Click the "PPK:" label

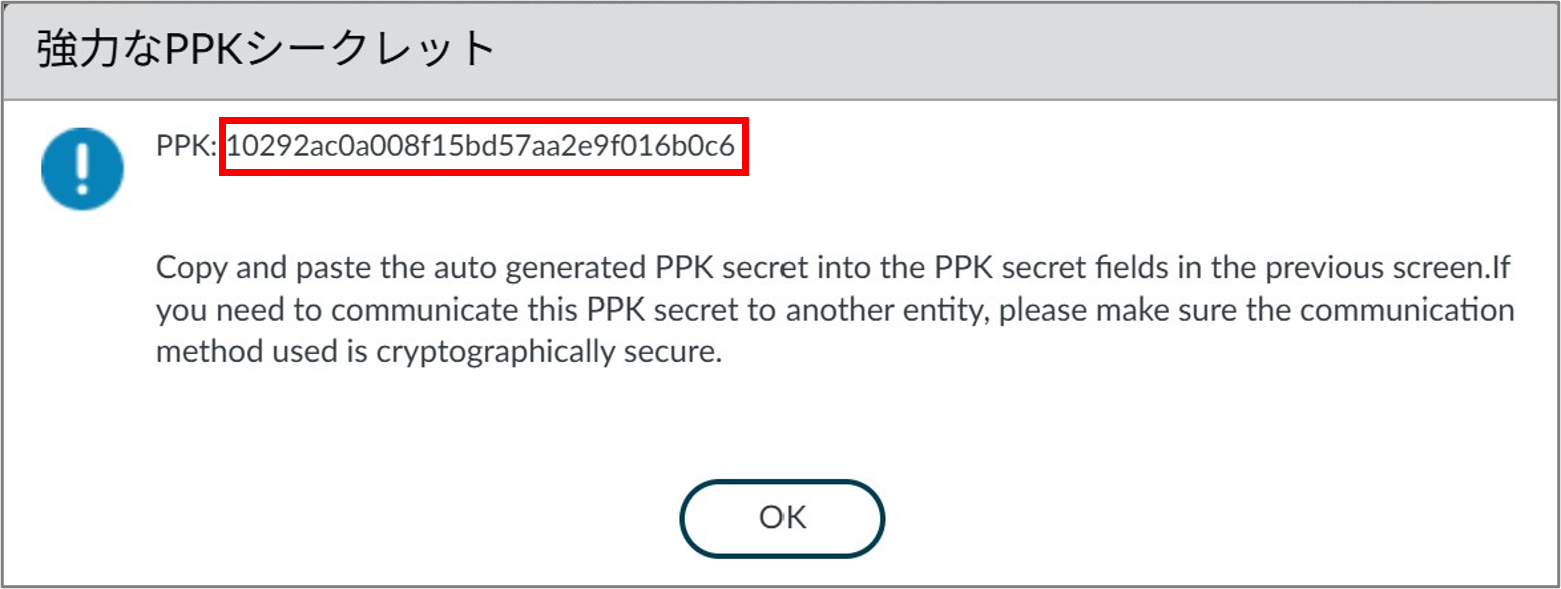point(188,147)
